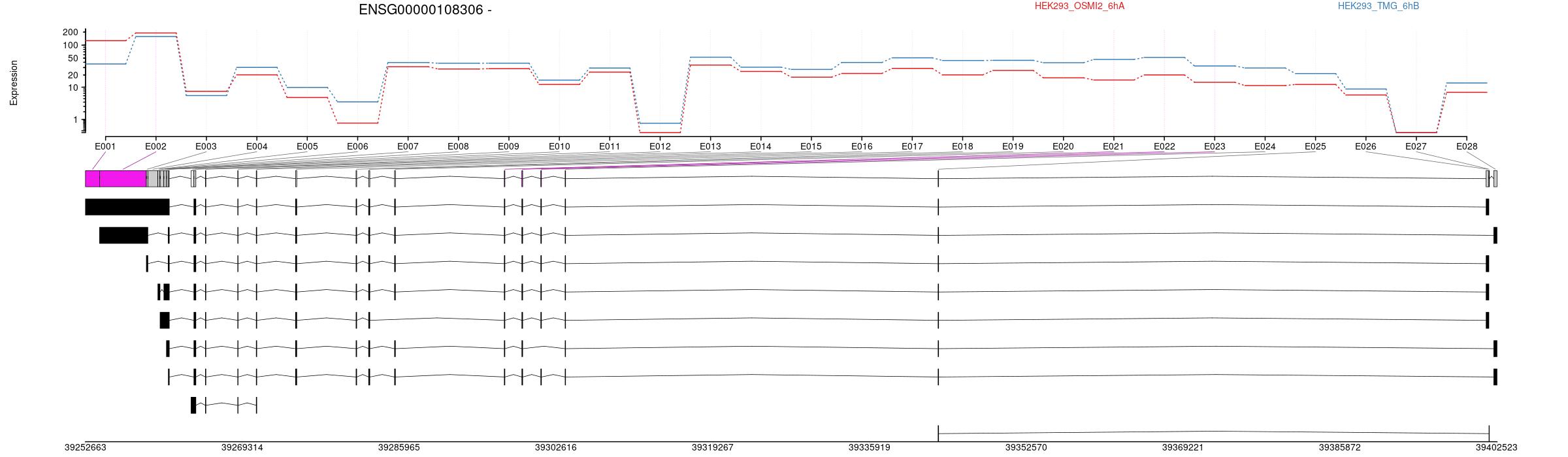Click the red expression line at E002
This screenshot has height=457, width=1568.
[x=155, y=33]
